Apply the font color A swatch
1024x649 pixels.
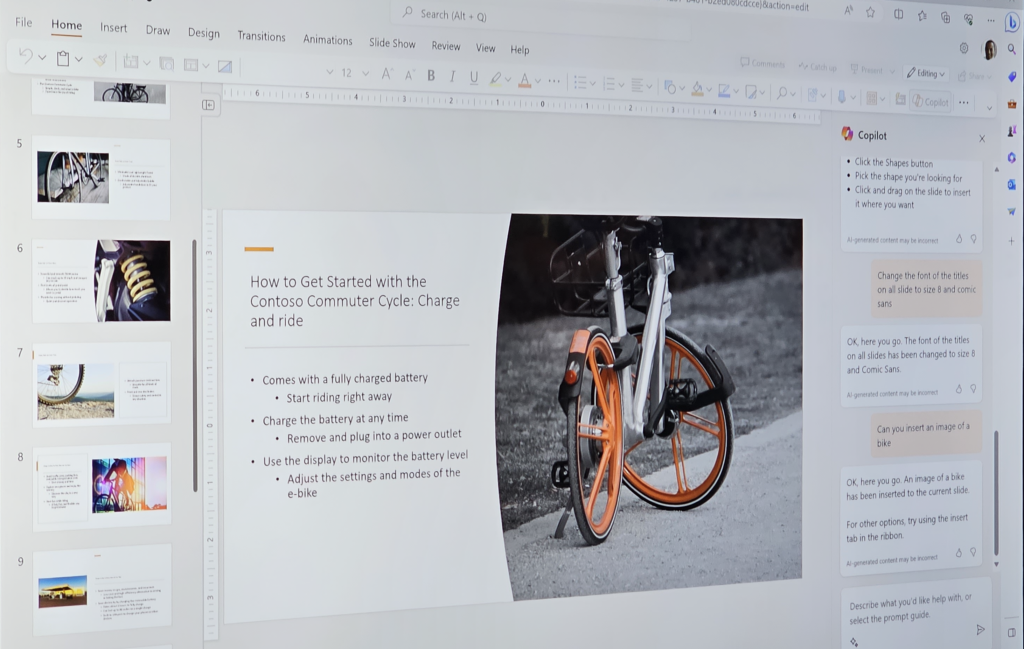tap(524, 80)
